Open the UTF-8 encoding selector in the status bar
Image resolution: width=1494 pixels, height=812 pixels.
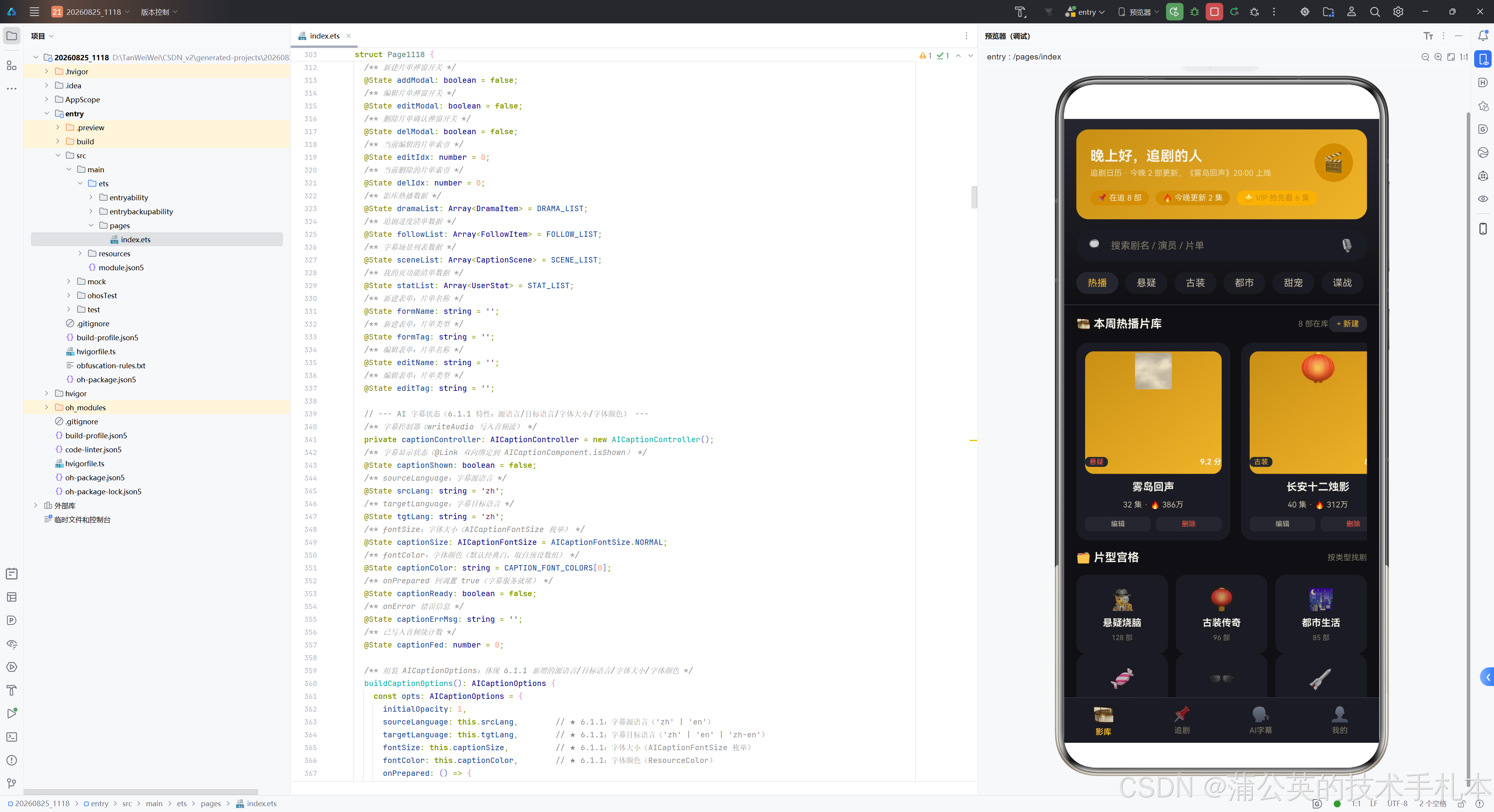(1397, 804)
